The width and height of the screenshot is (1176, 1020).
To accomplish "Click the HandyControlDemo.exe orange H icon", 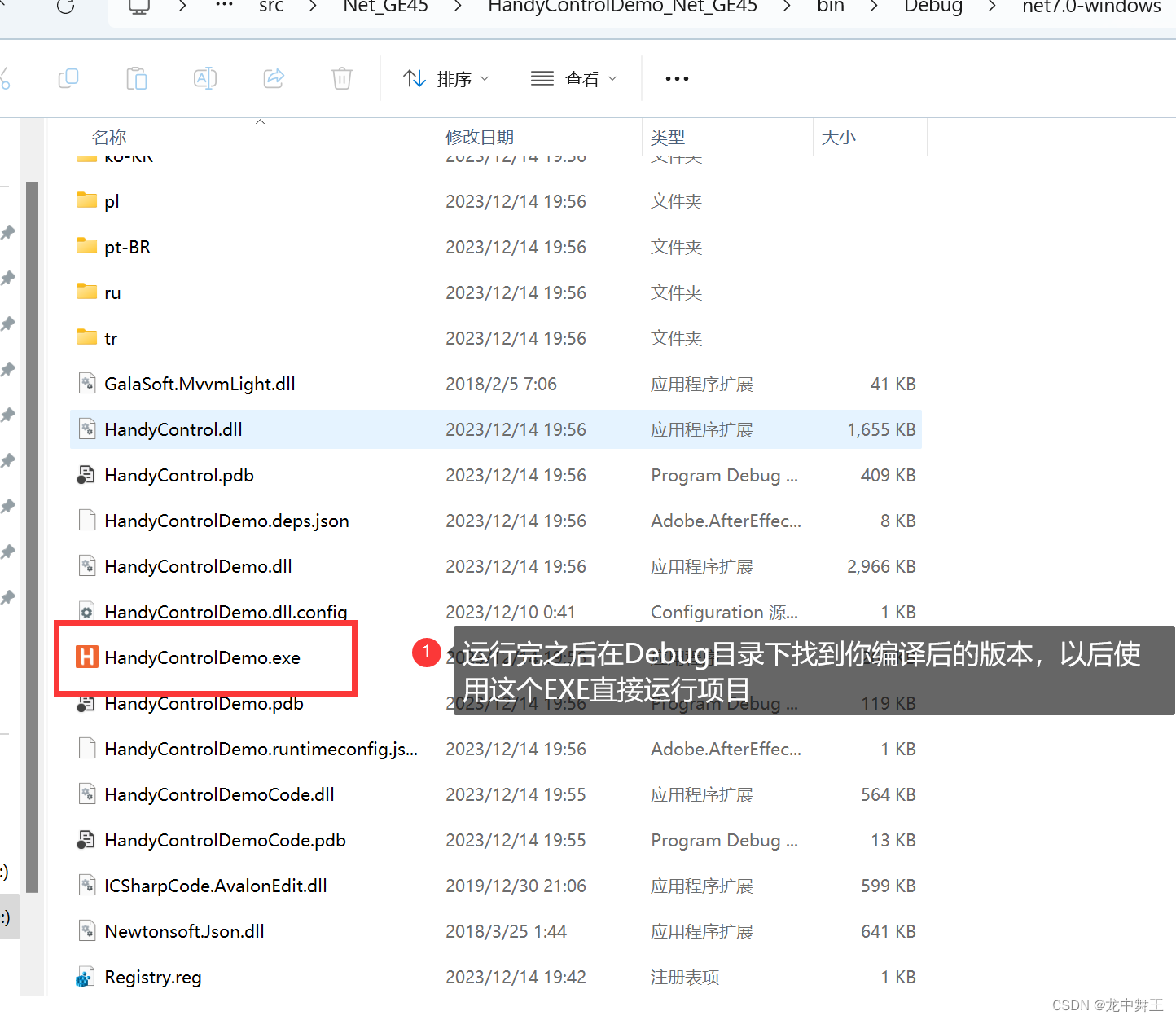I will coord(87,657).
